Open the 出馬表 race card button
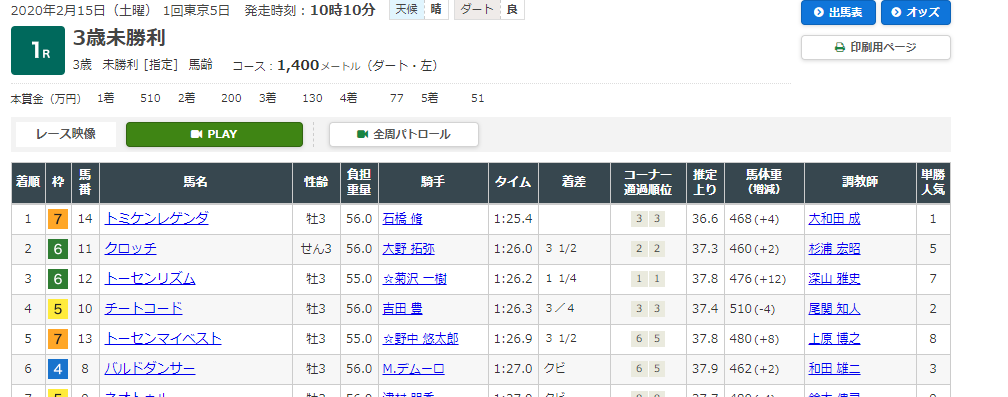1008x397 pixels. click(838, 12)
